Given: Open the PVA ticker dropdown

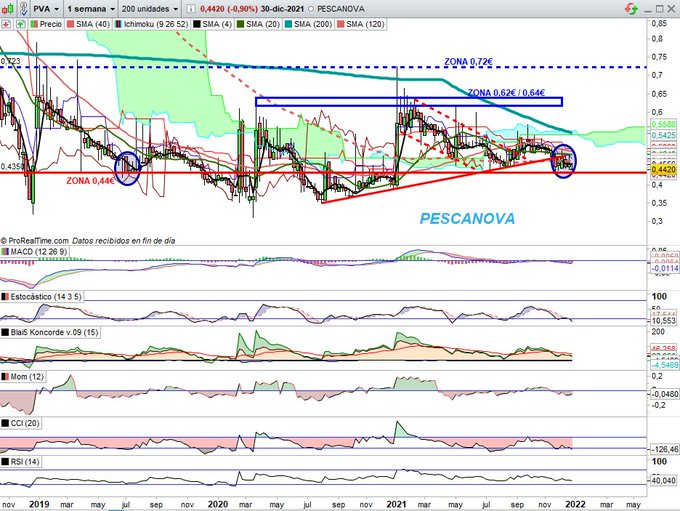Looking at the screenshot, I should [46, 9].
